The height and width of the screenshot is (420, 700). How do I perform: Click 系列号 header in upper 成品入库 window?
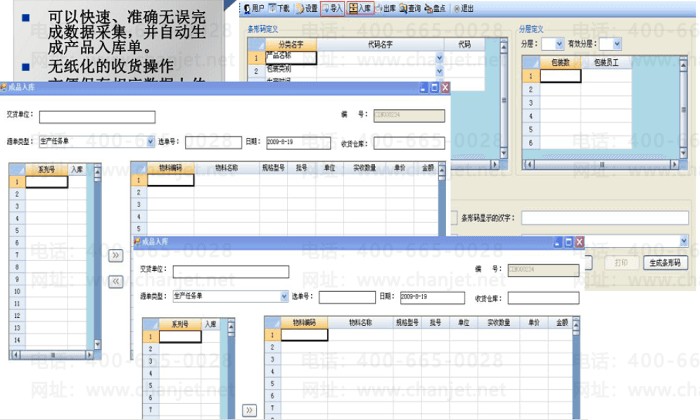coord(46,170)
